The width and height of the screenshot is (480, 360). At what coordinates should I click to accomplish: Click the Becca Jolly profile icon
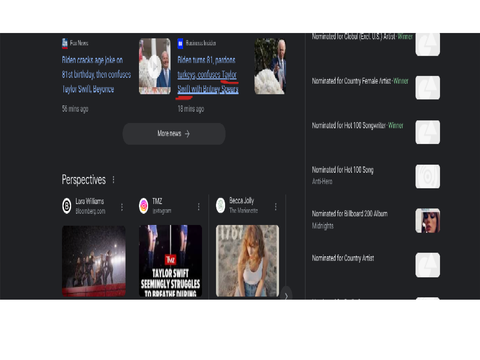point(221,206)
